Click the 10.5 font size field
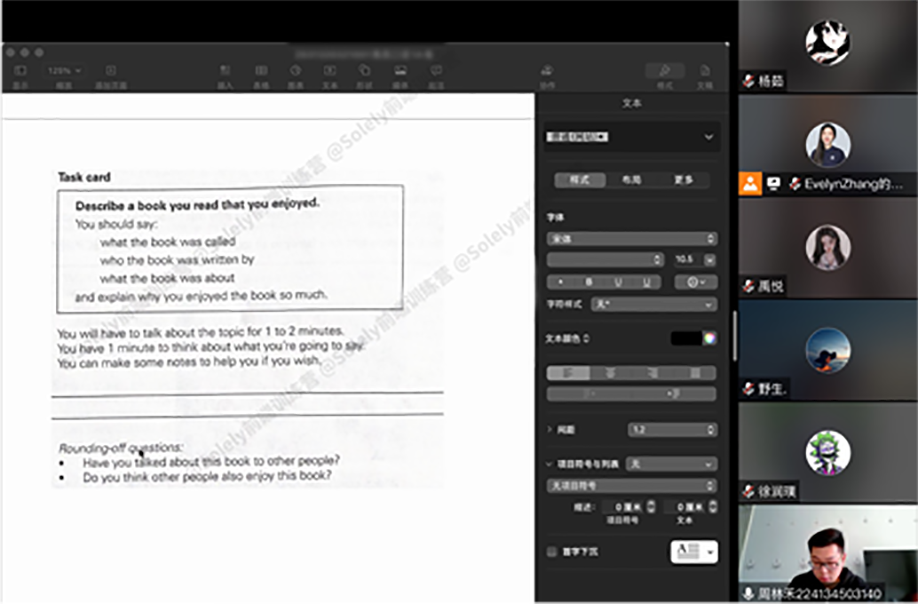 click(x=686, y=259)
